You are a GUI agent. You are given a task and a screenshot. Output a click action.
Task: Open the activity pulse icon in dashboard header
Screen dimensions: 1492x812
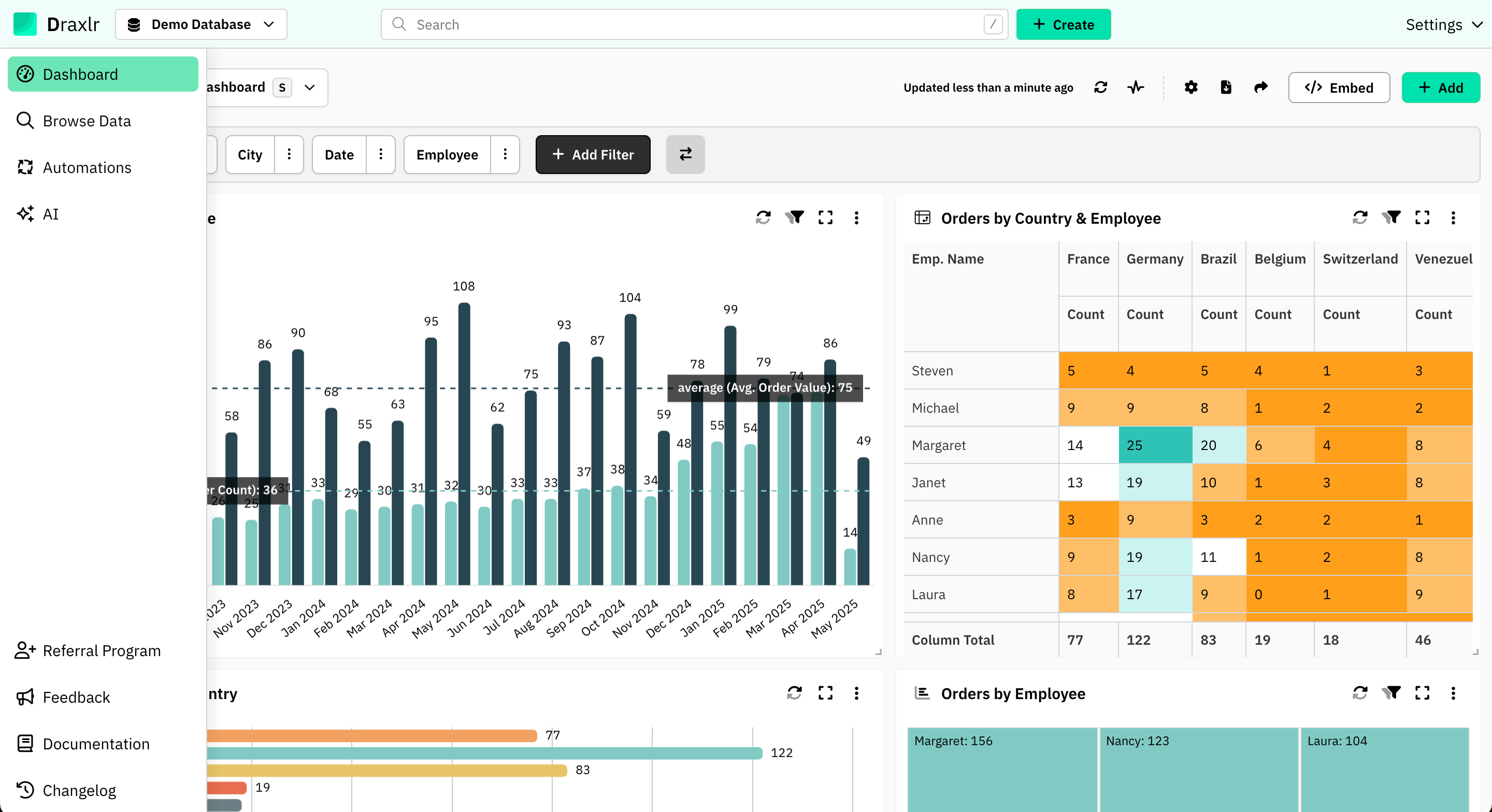pos(1135,88)
